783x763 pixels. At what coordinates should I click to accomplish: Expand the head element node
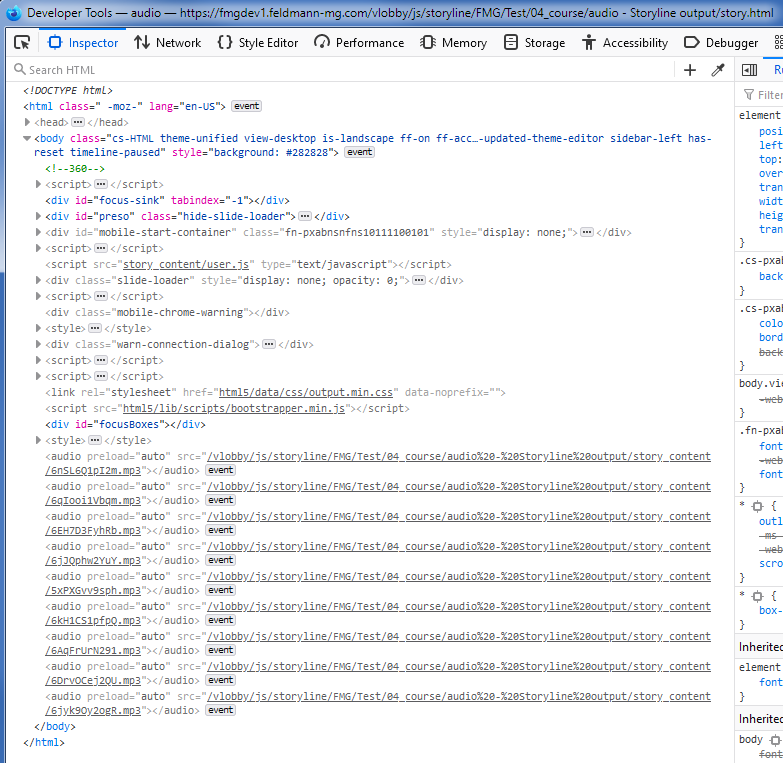tap(28, 122)
